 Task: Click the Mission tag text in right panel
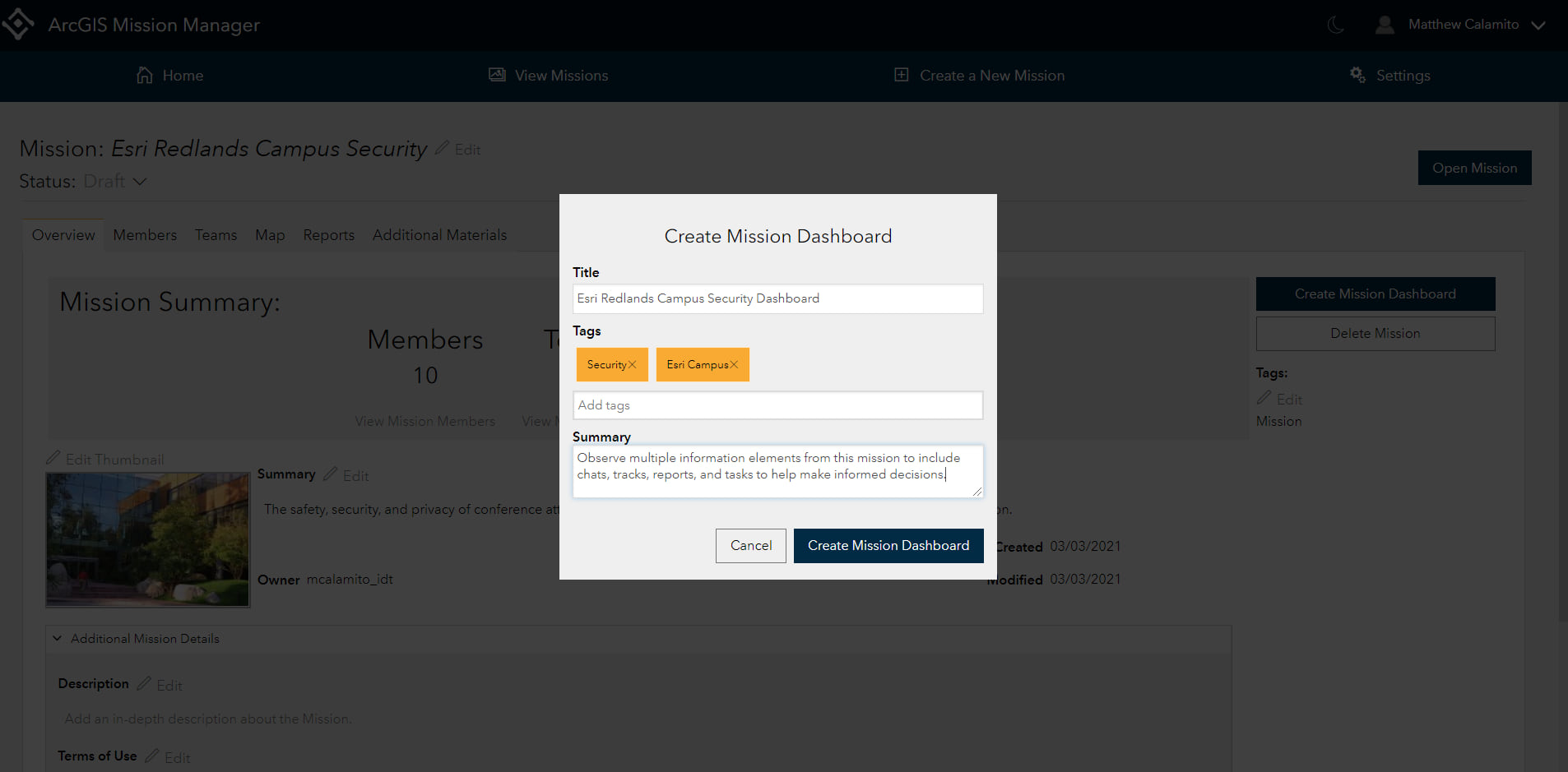click(x=1278, y=421)
